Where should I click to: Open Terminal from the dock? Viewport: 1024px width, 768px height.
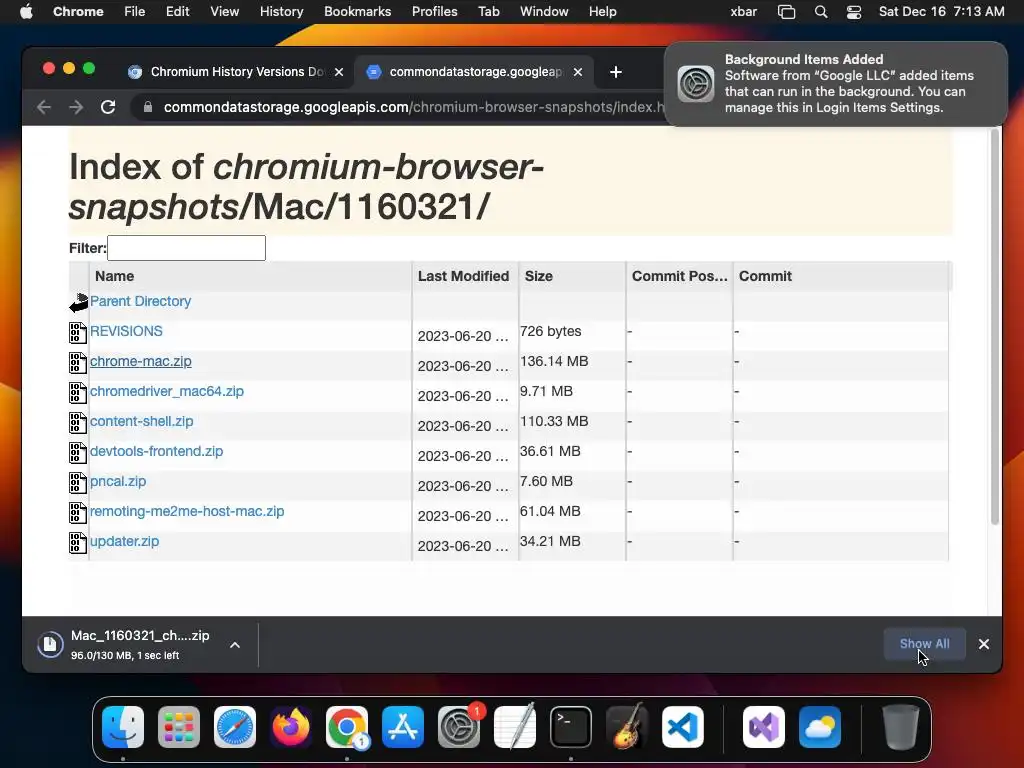[x=571, y=727]
